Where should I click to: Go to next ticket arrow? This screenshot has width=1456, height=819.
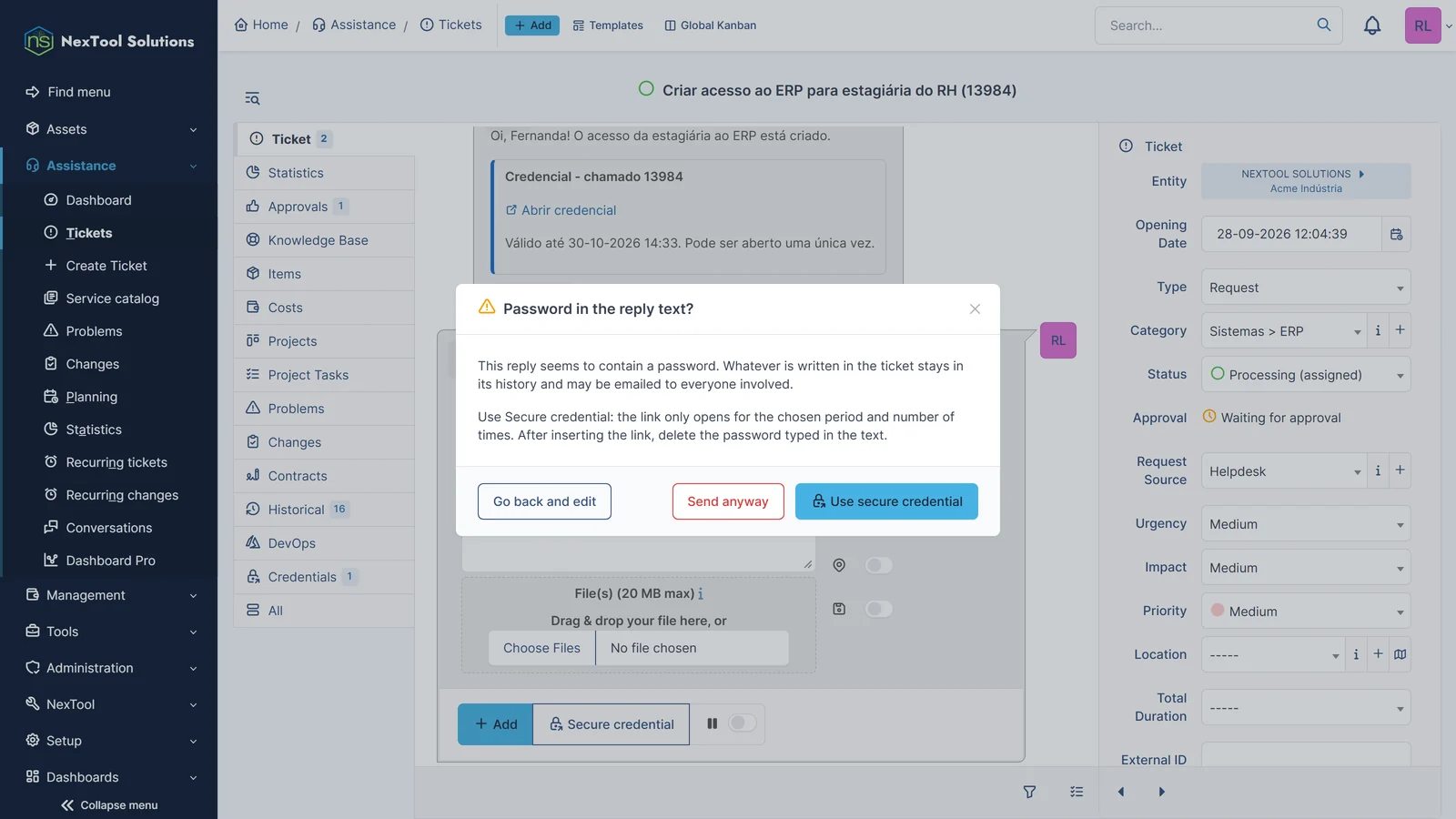pyautogui.click(x=1161, y=792)
